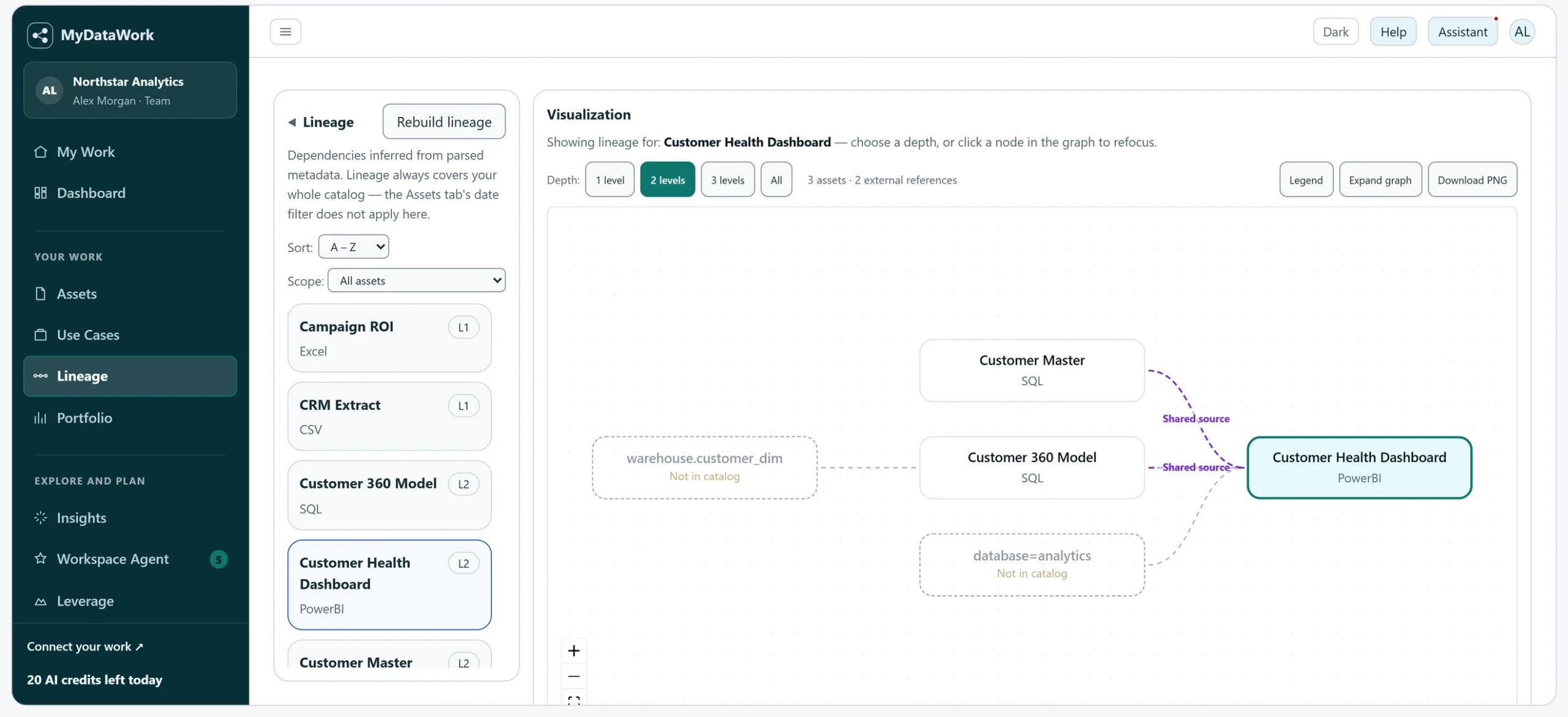Viewport: 1568px width, 717px height.
Task: Set depth to 1 level
Action: (610, 180)
